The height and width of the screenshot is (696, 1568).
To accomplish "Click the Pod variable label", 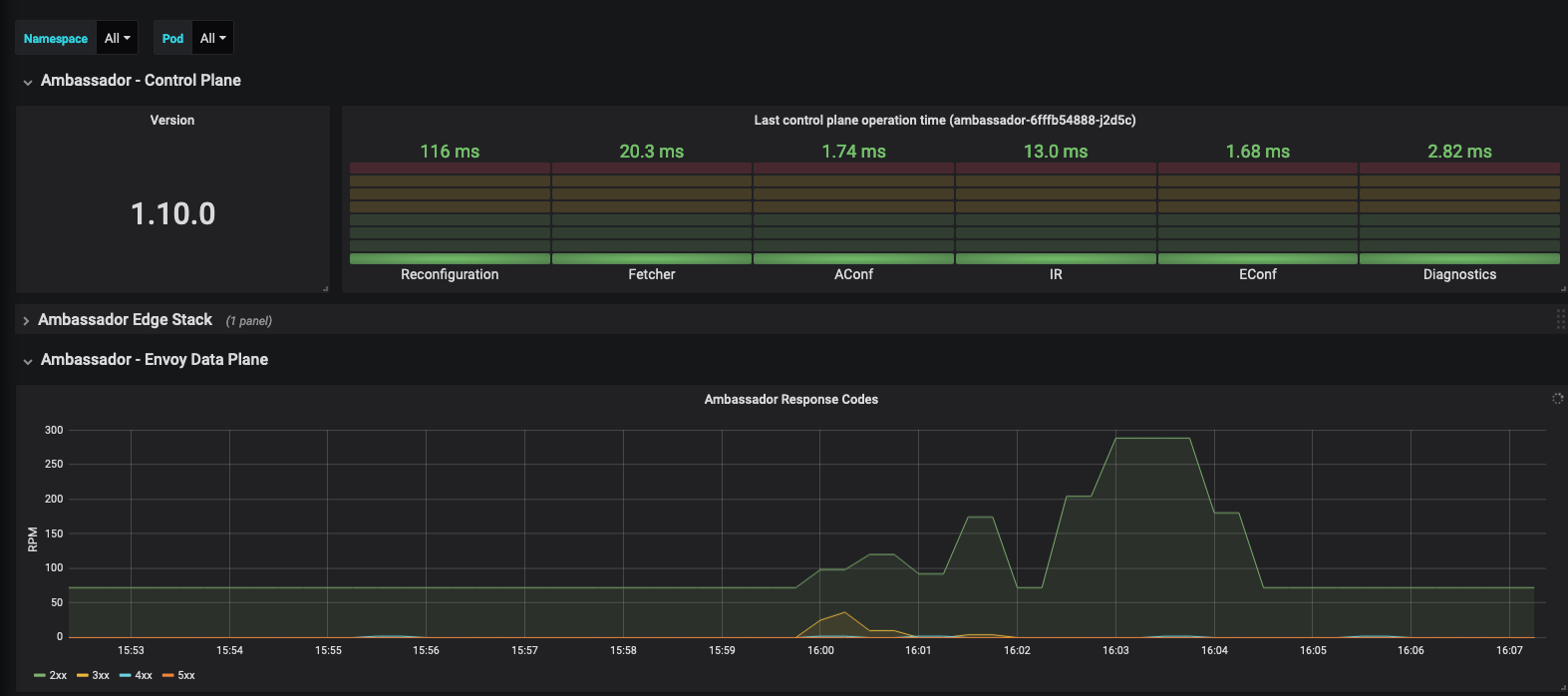I will pyautogui.click(x=172, y=38).
